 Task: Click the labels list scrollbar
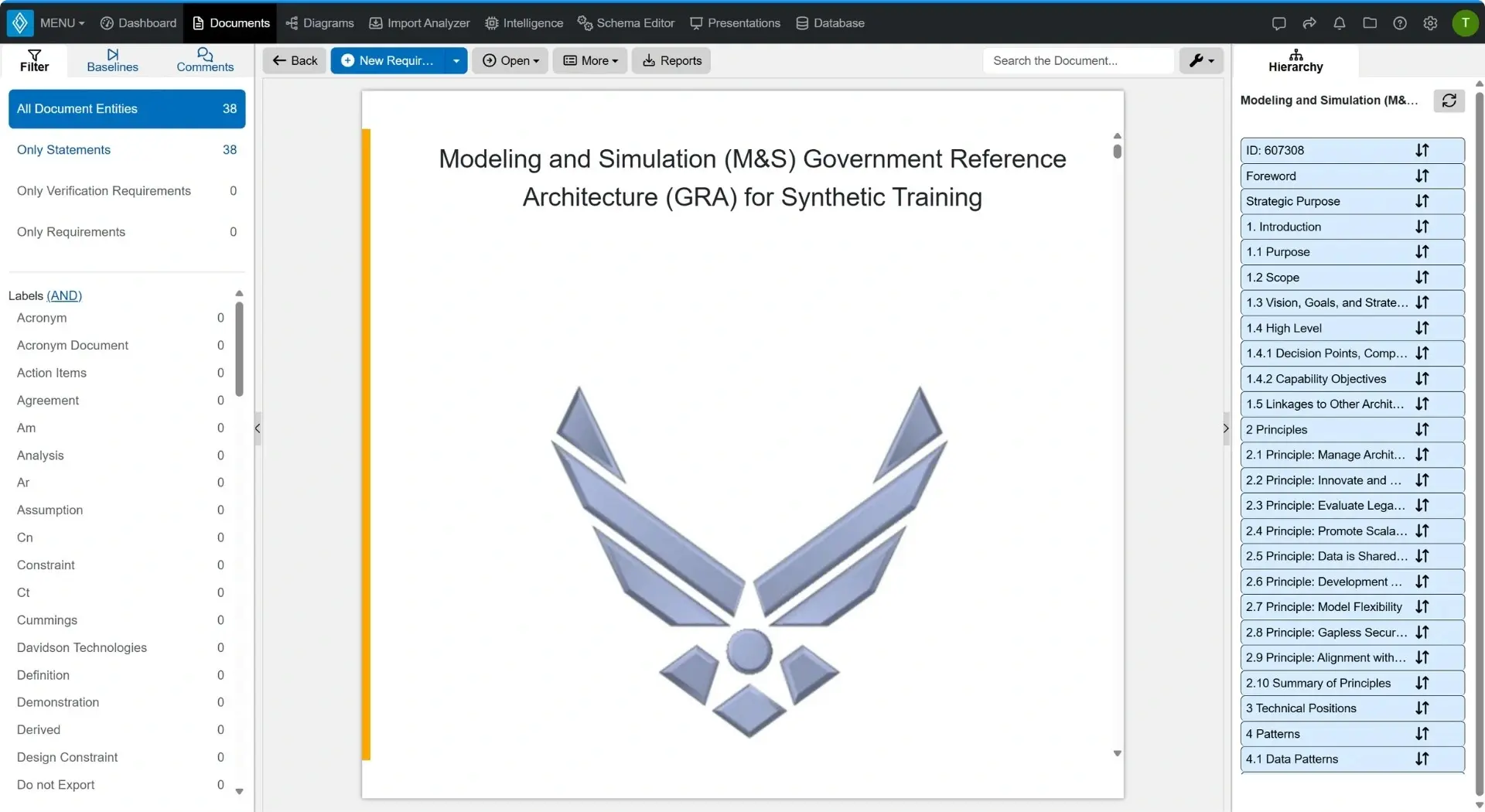239,350
